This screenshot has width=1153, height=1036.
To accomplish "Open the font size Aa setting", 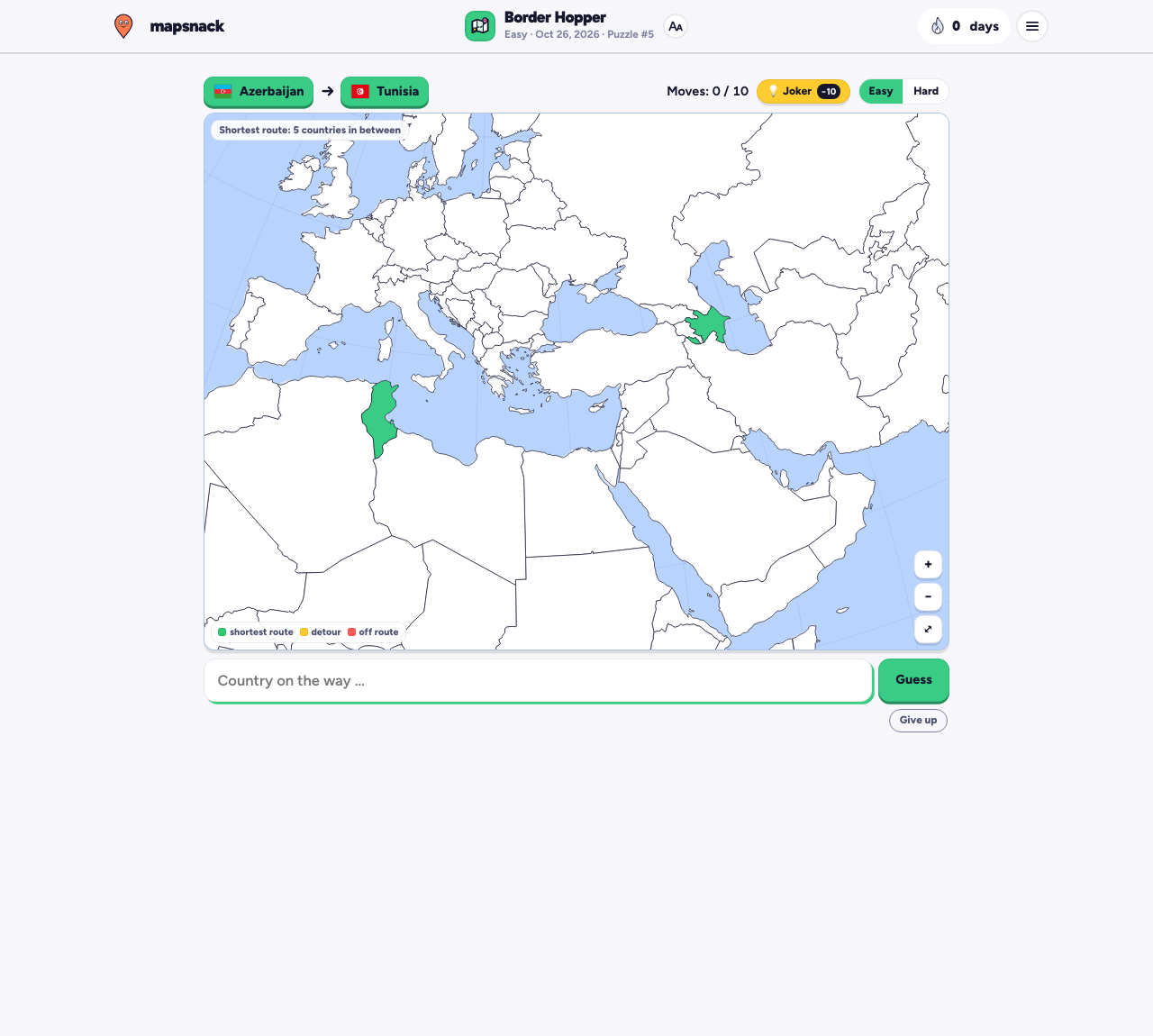I will 676,26.
